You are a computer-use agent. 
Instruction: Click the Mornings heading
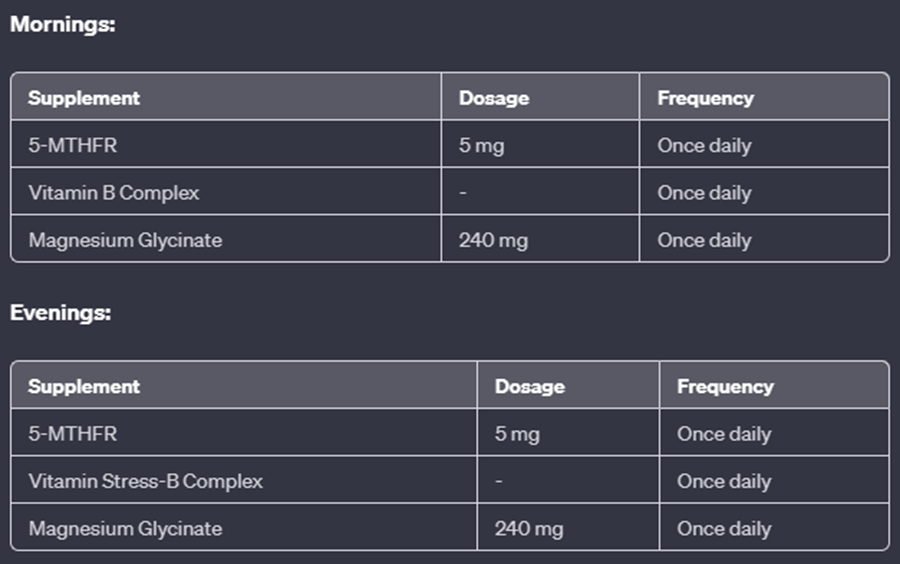[63, 24]
